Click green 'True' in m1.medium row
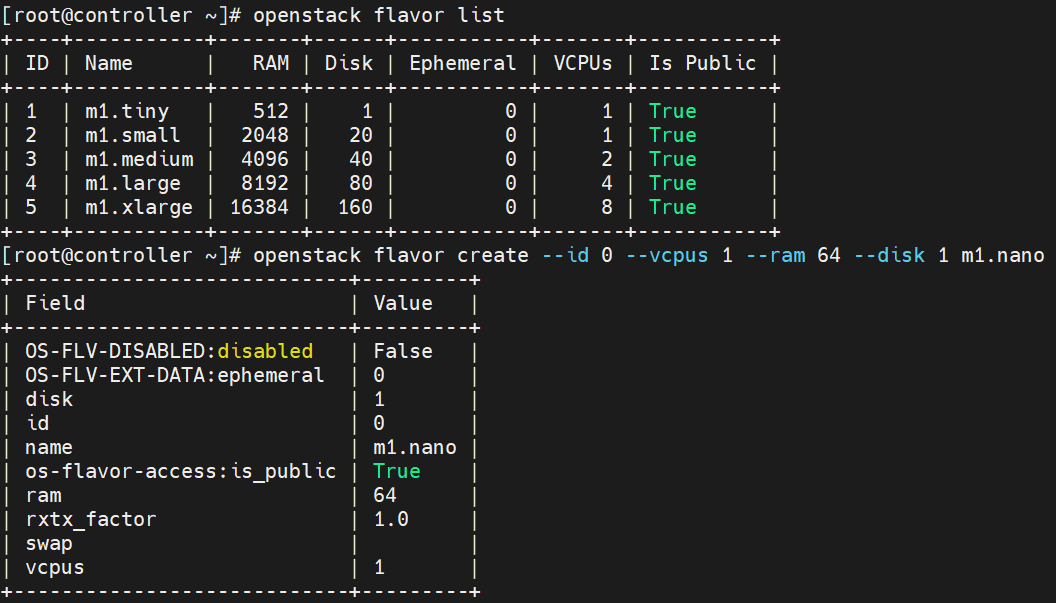The width and height of the screenshot is (1056, 603). (x=673, y=159)
